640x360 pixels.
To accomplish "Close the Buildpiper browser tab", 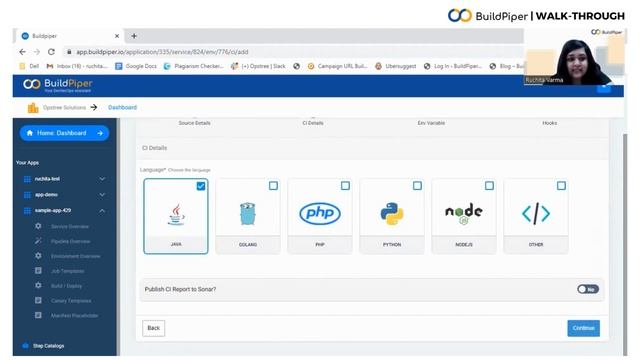I will 117,36.
